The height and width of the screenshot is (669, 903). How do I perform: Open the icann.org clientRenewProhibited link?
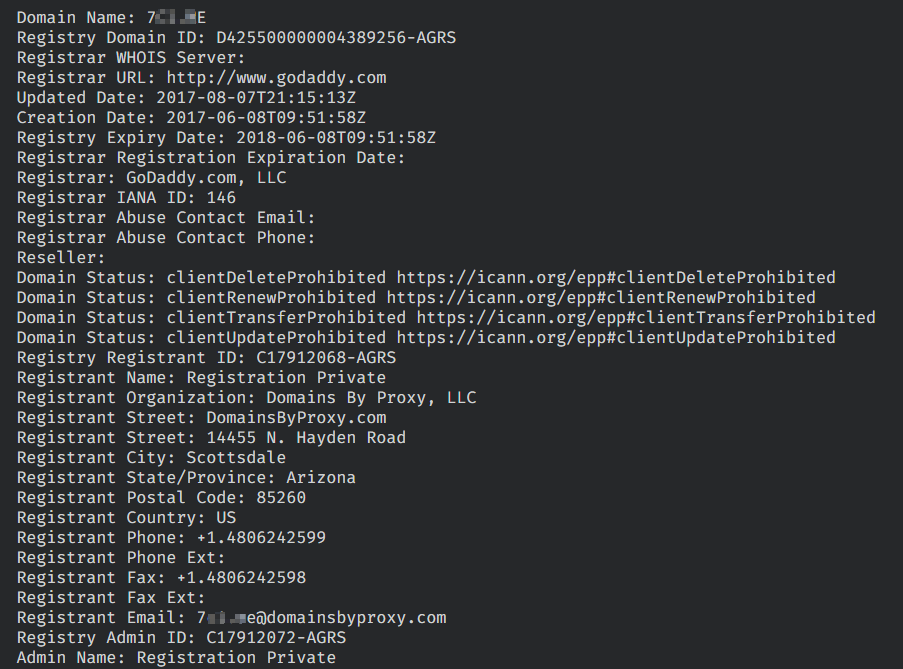click(601, 298)
